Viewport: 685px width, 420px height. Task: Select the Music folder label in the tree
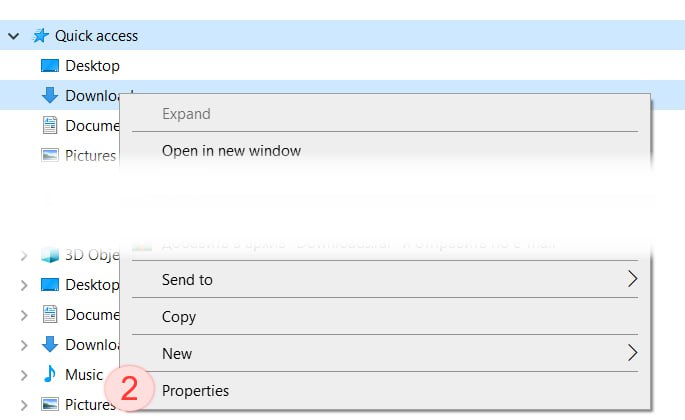pos(84,375)
